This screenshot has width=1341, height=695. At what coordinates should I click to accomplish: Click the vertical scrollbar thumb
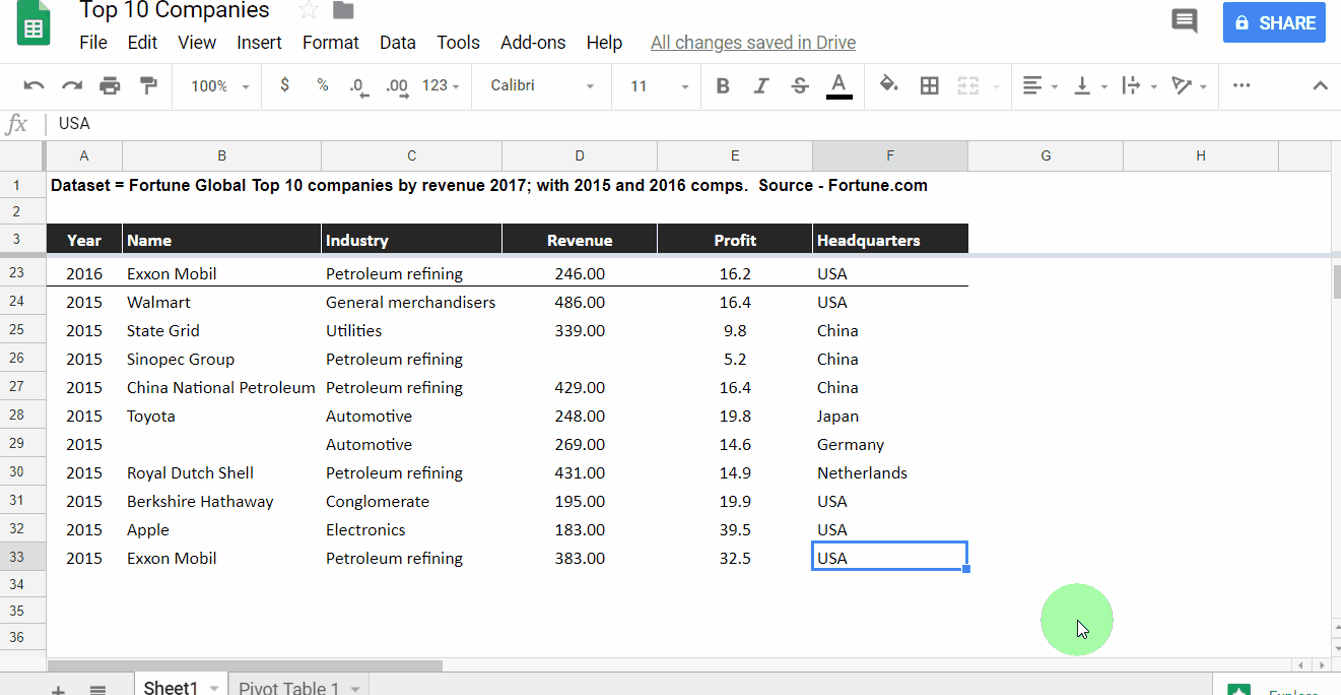(1336, 281)
